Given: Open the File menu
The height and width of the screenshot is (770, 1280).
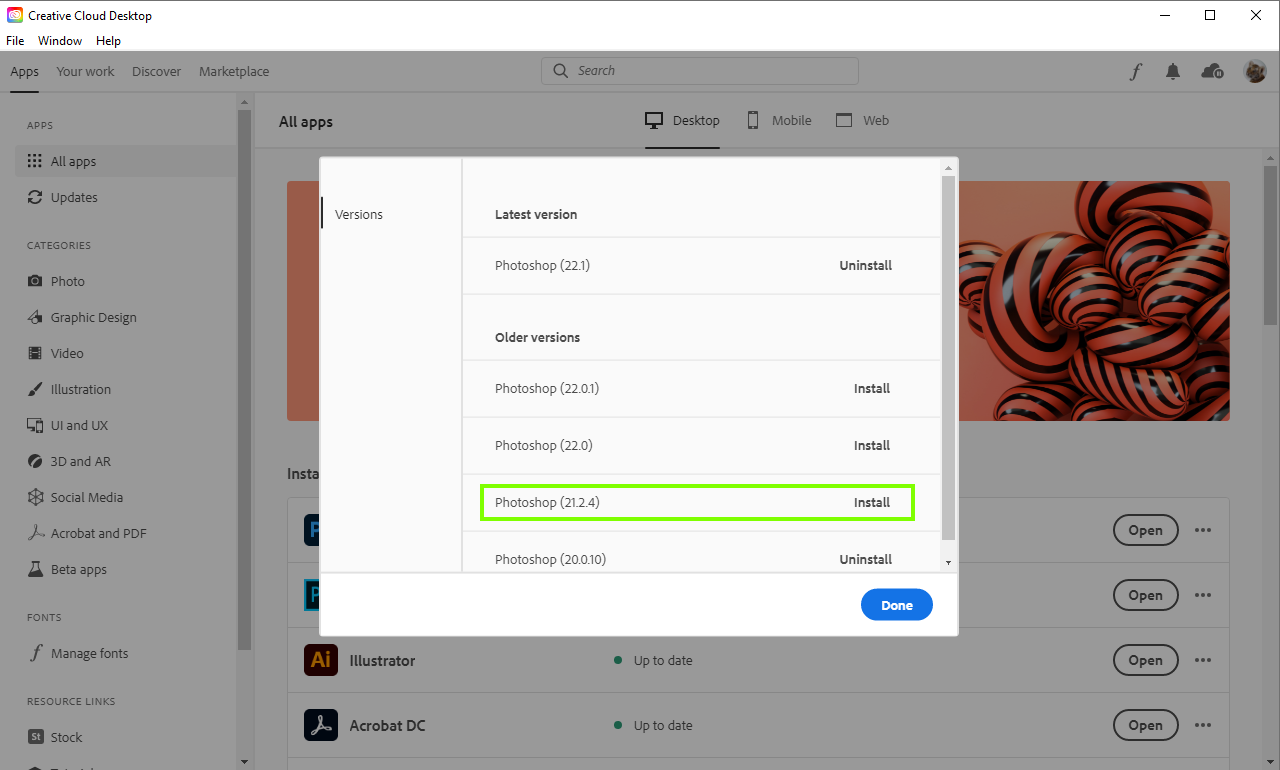Looking at the screenshot, I should pyautogui.click(x=15, y=41).
